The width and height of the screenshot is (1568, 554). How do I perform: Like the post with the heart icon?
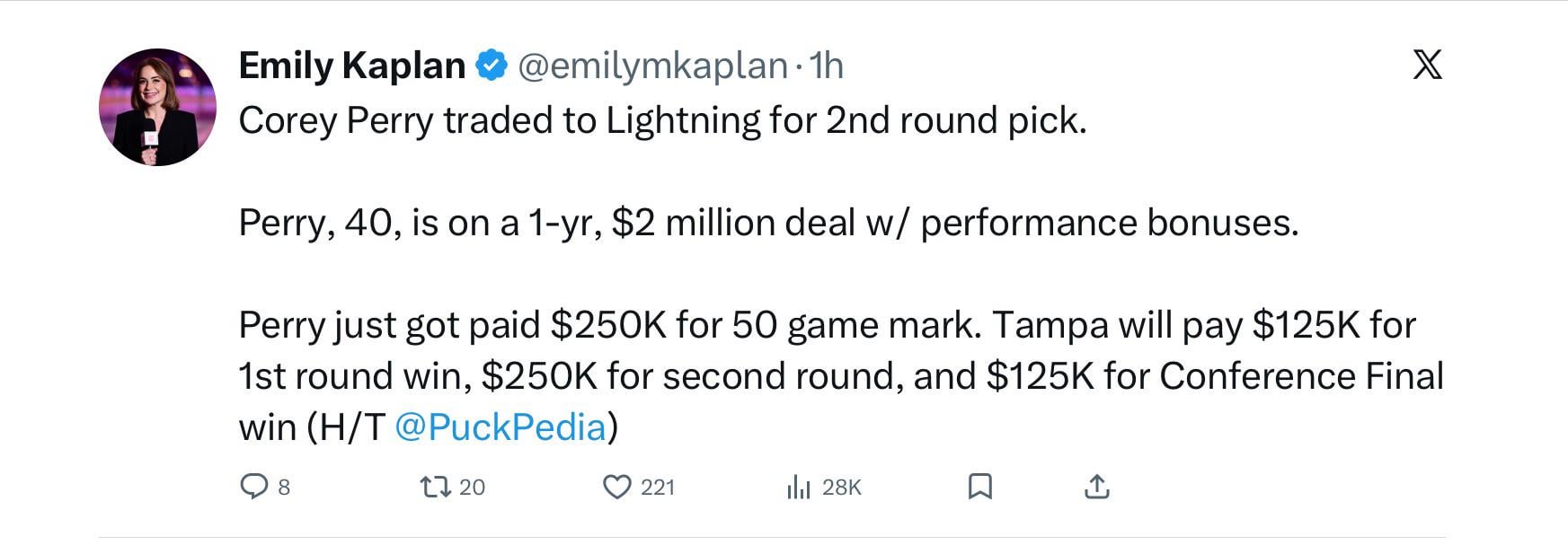(x=616, y=487)
